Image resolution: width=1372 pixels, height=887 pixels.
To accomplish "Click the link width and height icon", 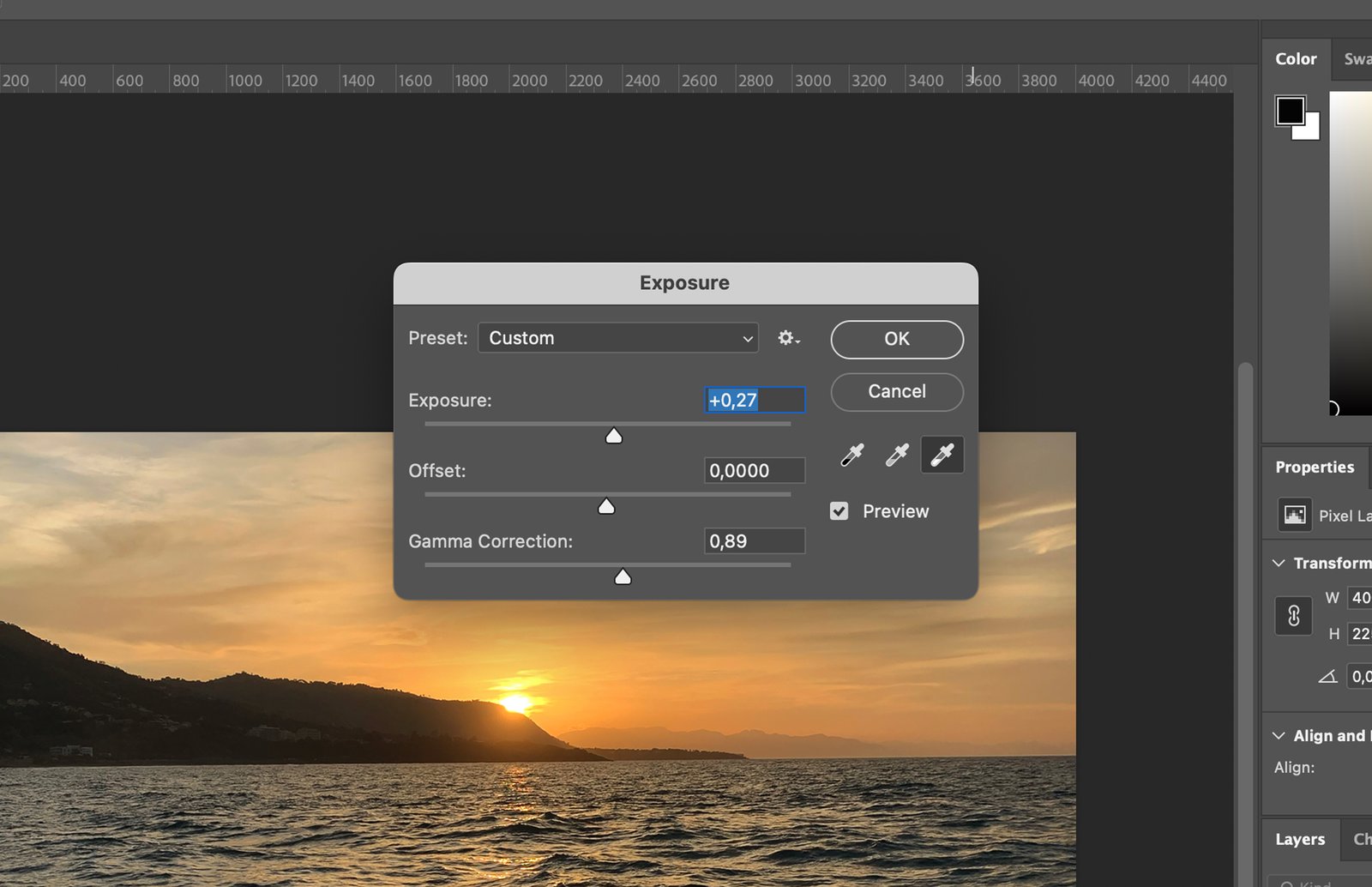I will (x=1293, y=616).
